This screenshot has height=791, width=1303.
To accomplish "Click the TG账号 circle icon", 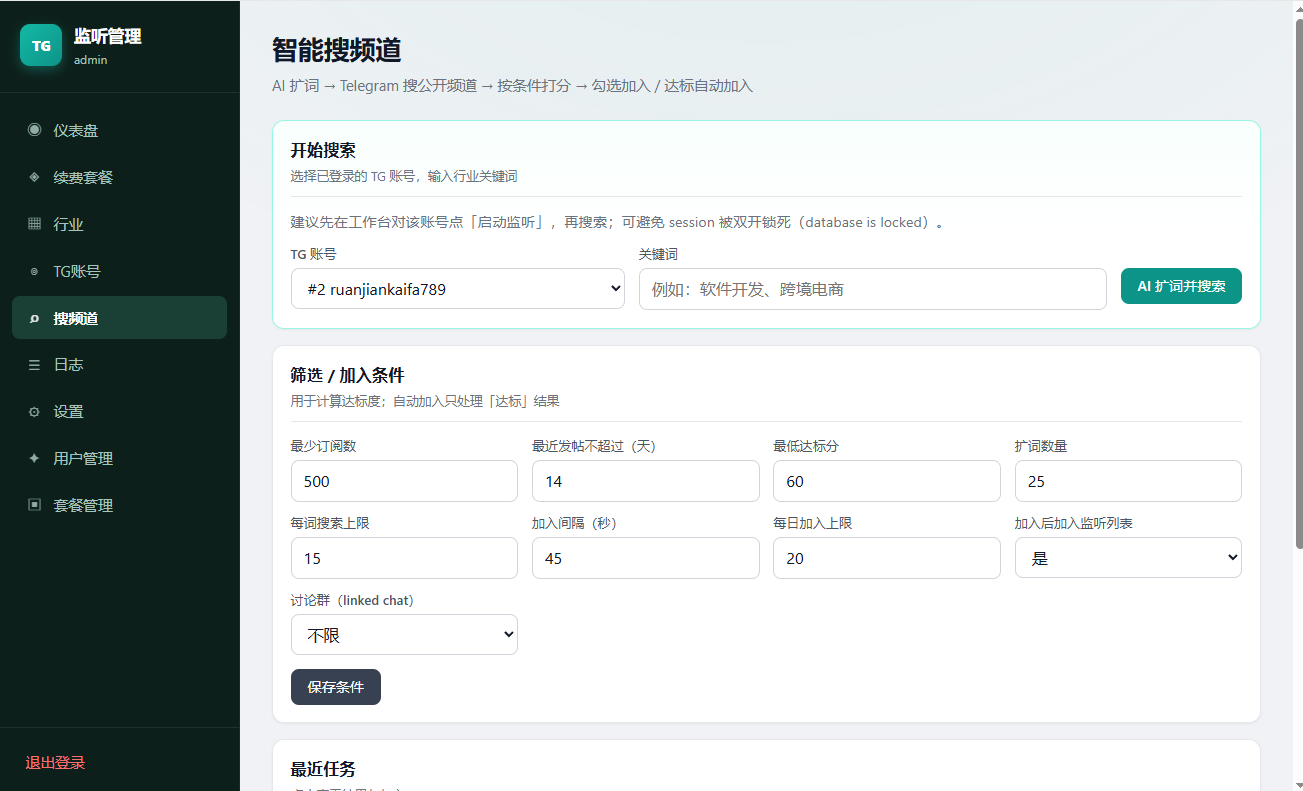I will pos(35,271).
